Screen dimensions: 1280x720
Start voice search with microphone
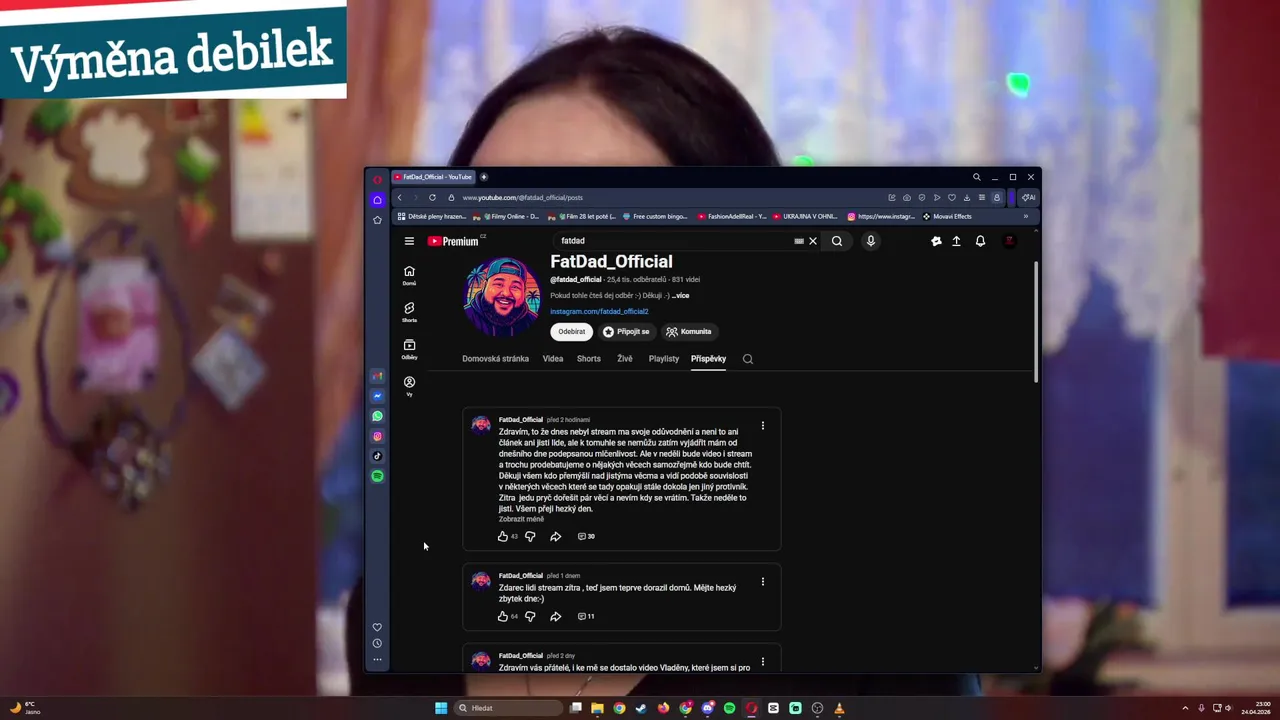tap(871, 241)
